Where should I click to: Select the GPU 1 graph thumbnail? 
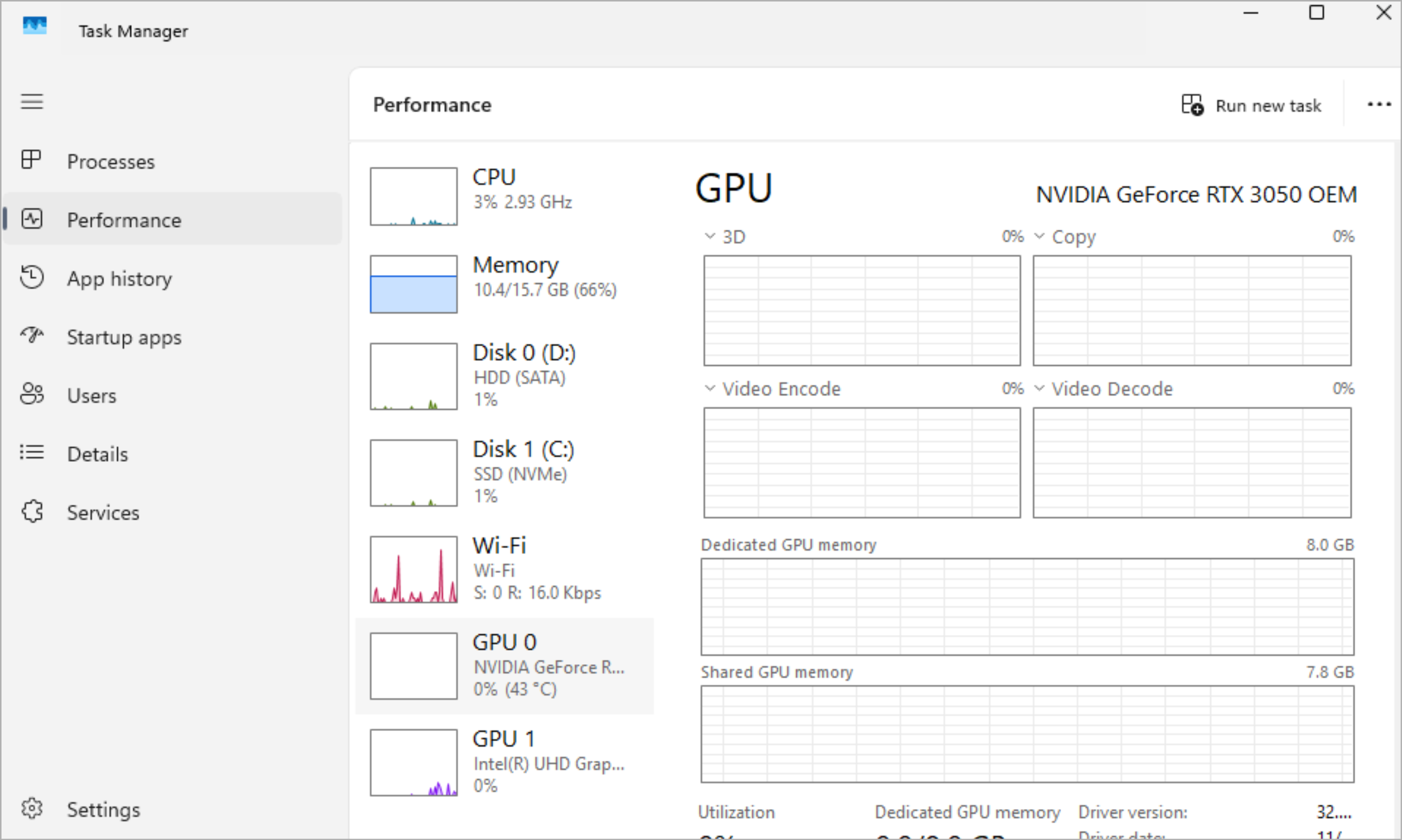pyautogui.click(x=414, y=762)
